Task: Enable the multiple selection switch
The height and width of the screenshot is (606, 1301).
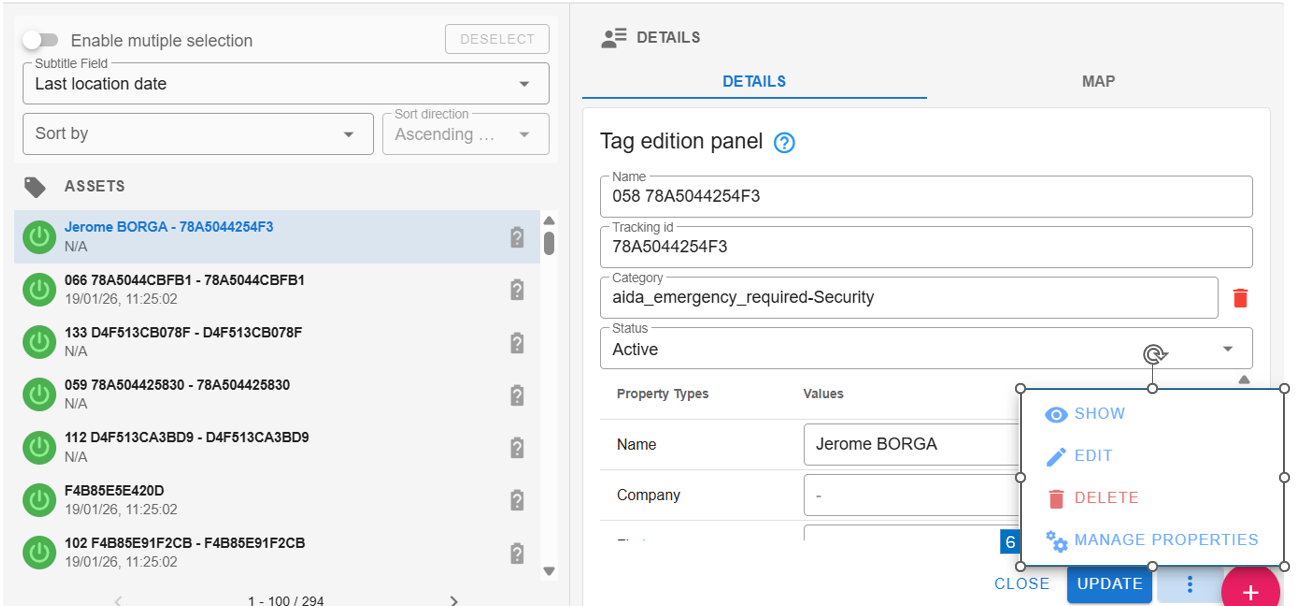Action: pyautogui.click(x=41, y=41)
